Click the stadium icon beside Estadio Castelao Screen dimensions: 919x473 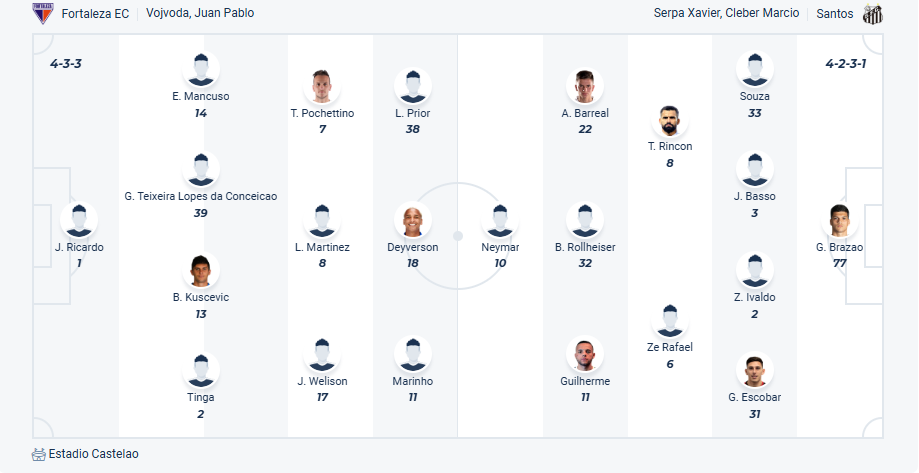point(39,454)
